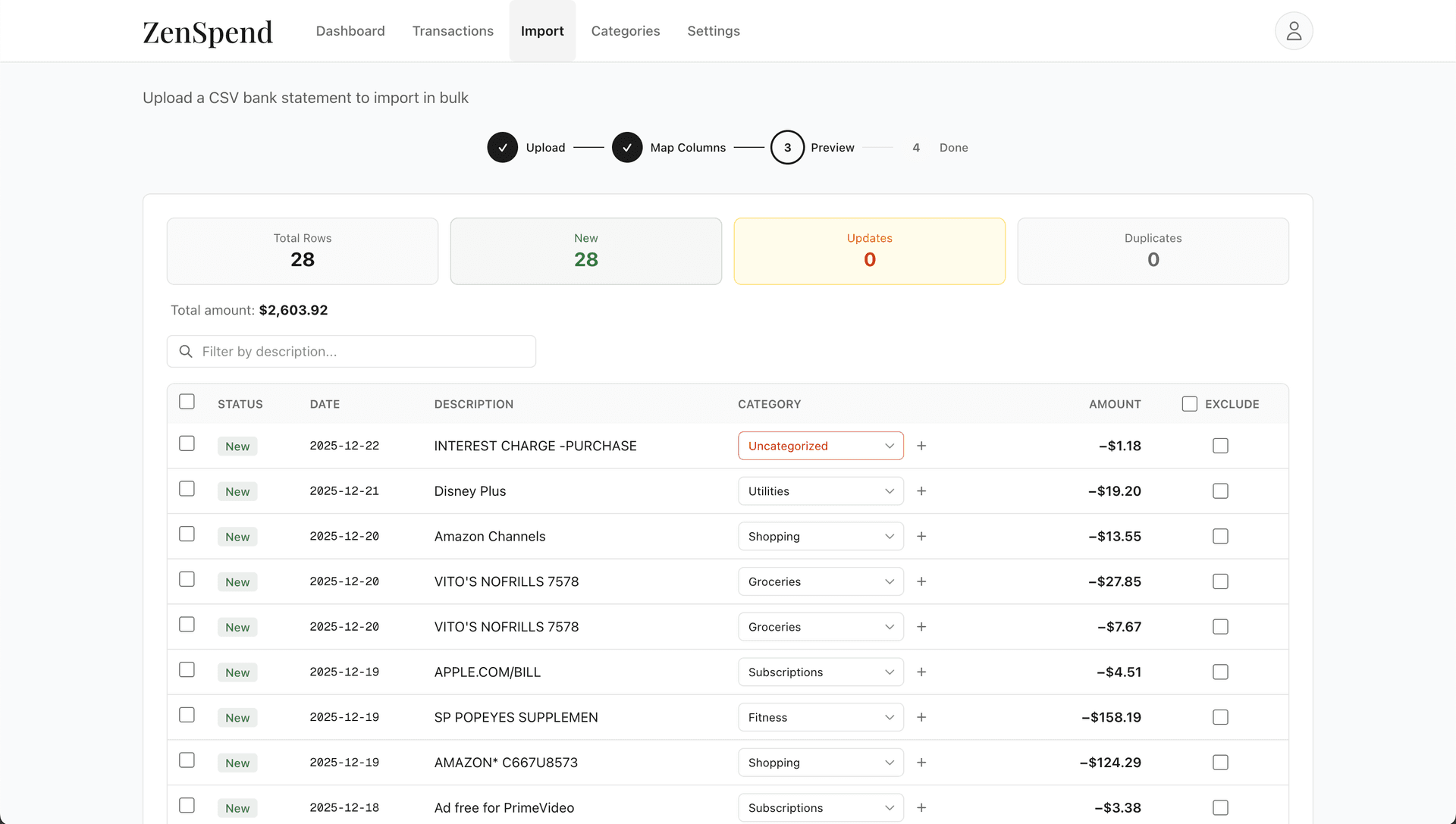Click the checkmark circle on Map Columns step
Screen dimensions: 1456x824
627,147
